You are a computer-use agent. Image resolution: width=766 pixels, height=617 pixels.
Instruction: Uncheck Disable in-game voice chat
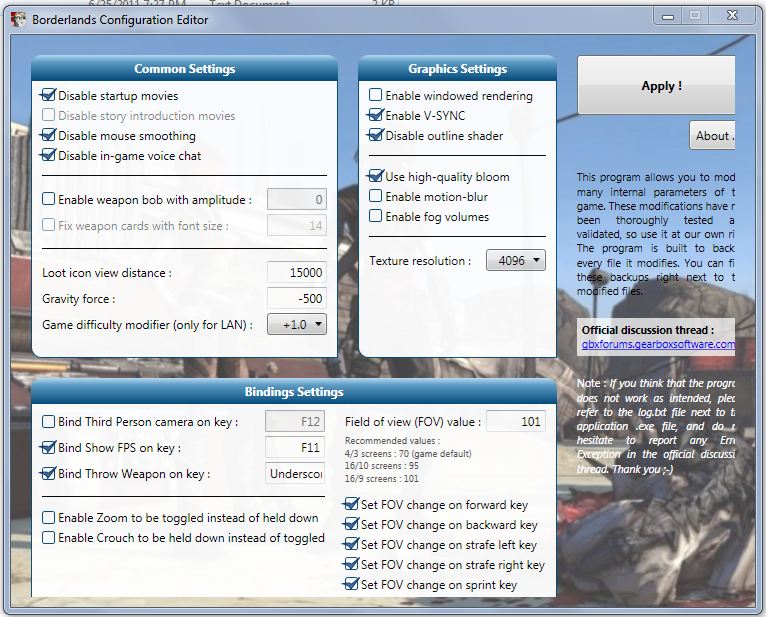48,155
